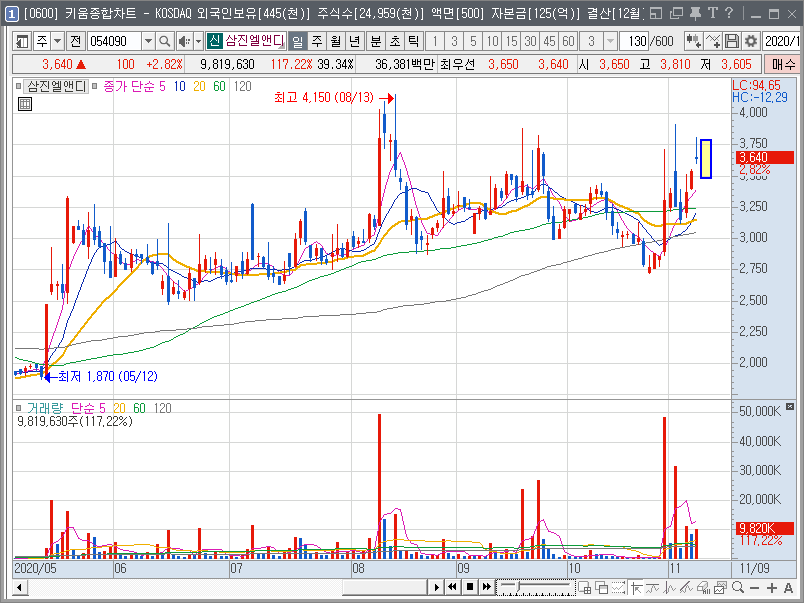
Task: Click the 주 stock category button
Action: pyautogui.click(x=42, y=41)
